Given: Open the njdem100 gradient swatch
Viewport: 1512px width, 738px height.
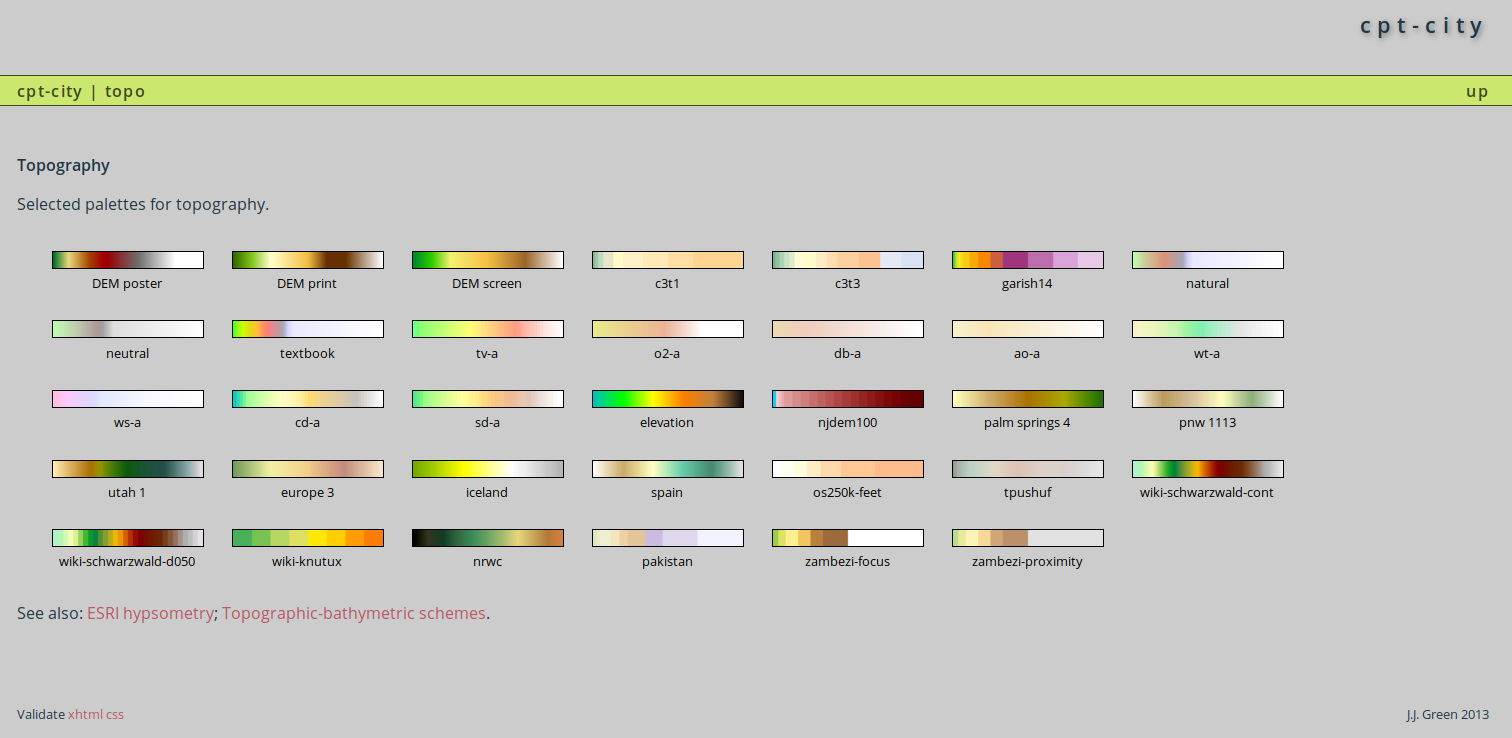Looking at the screenshot, I should 848,399.
